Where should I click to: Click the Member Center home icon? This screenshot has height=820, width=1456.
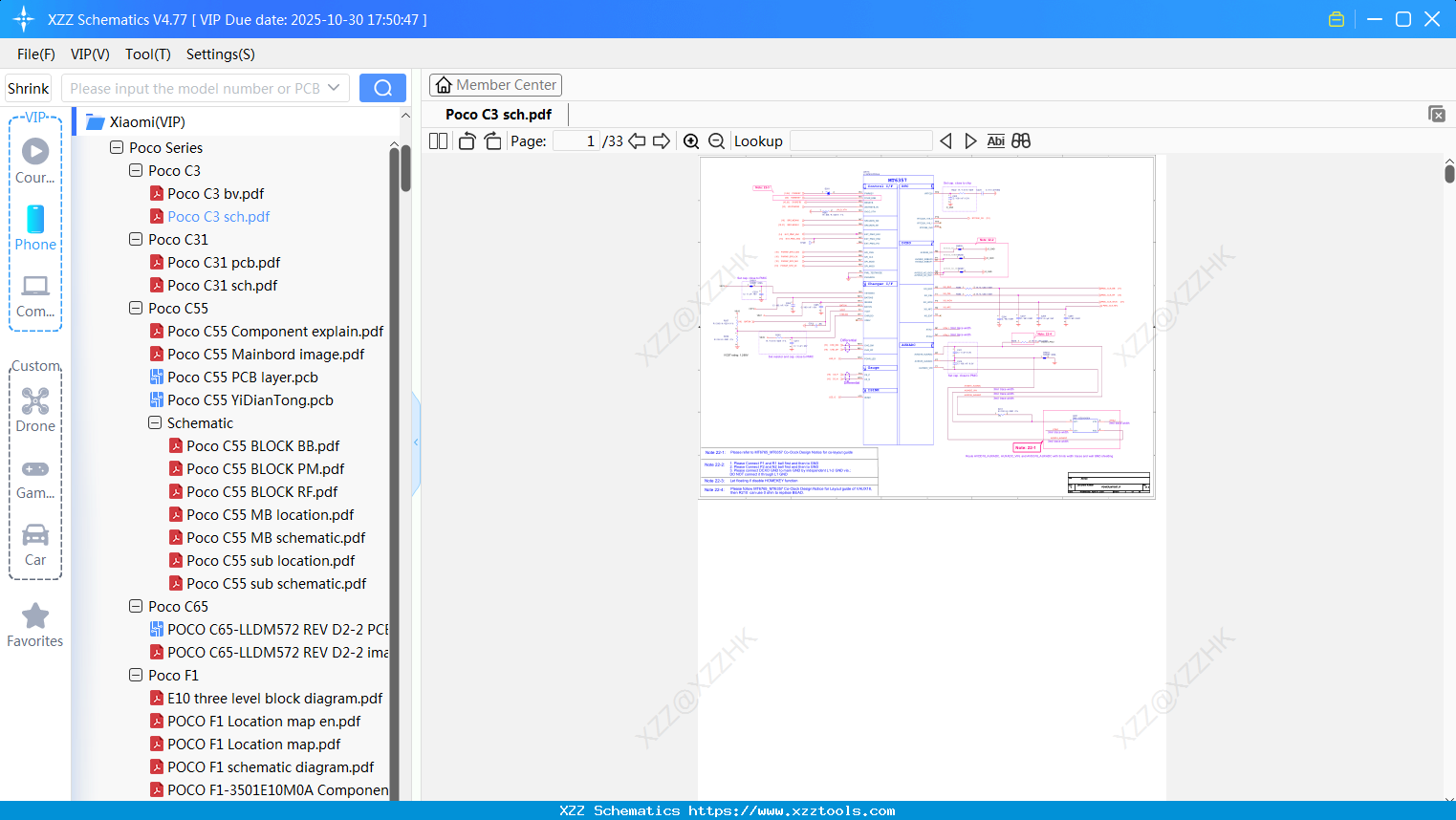tap(444, 85)
